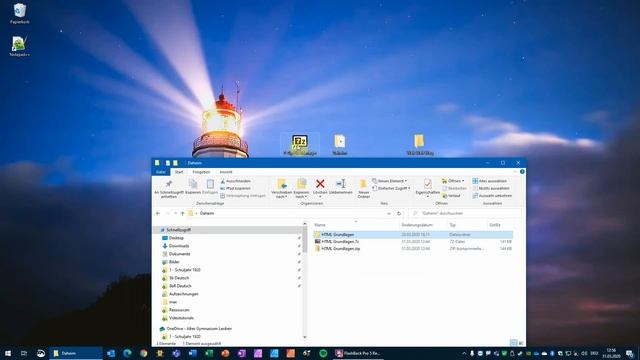Go back with the left arrow
640x360 pixels.
[158, 213]
